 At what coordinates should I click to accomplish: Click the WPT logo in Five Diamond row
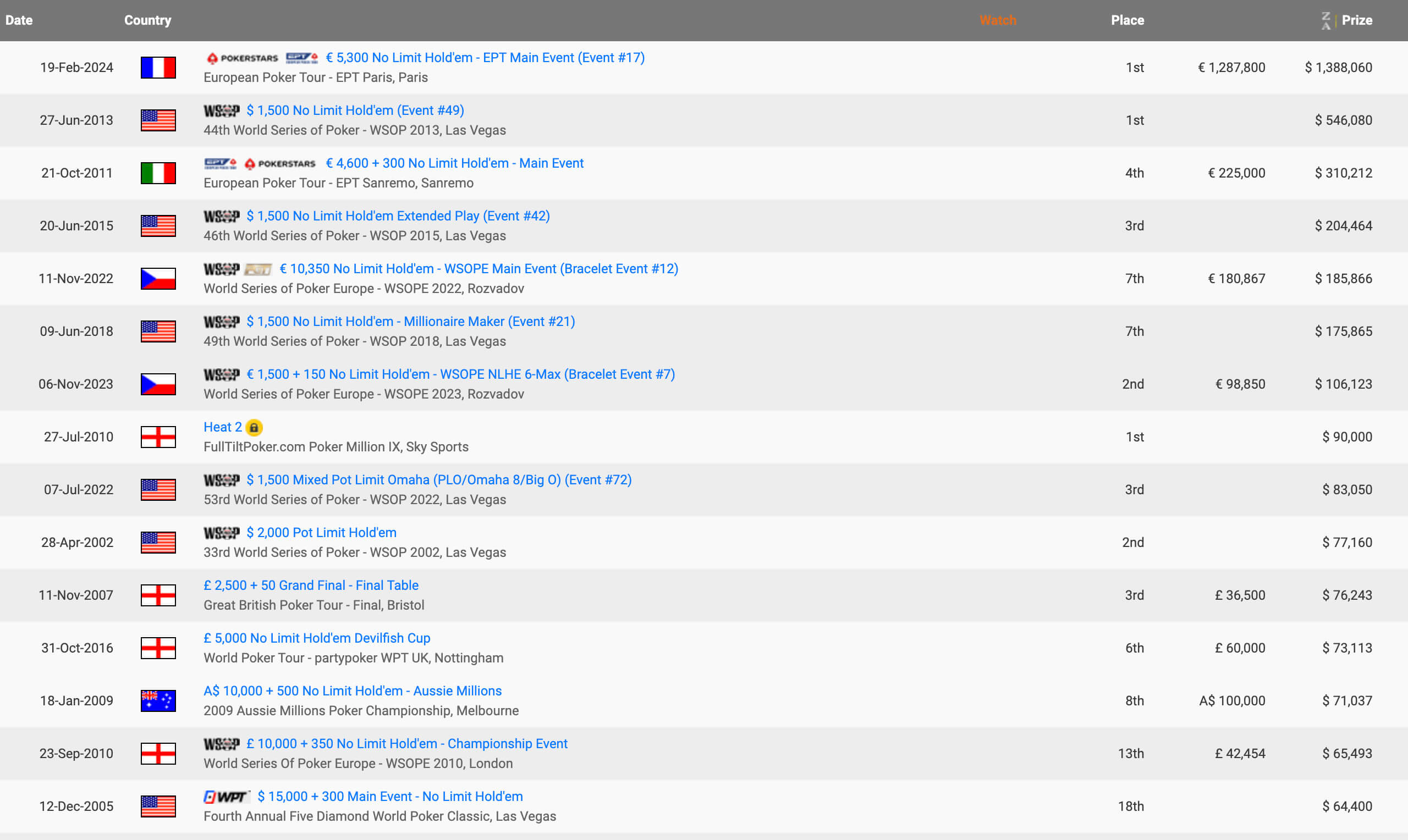click(x=226, y=797)
